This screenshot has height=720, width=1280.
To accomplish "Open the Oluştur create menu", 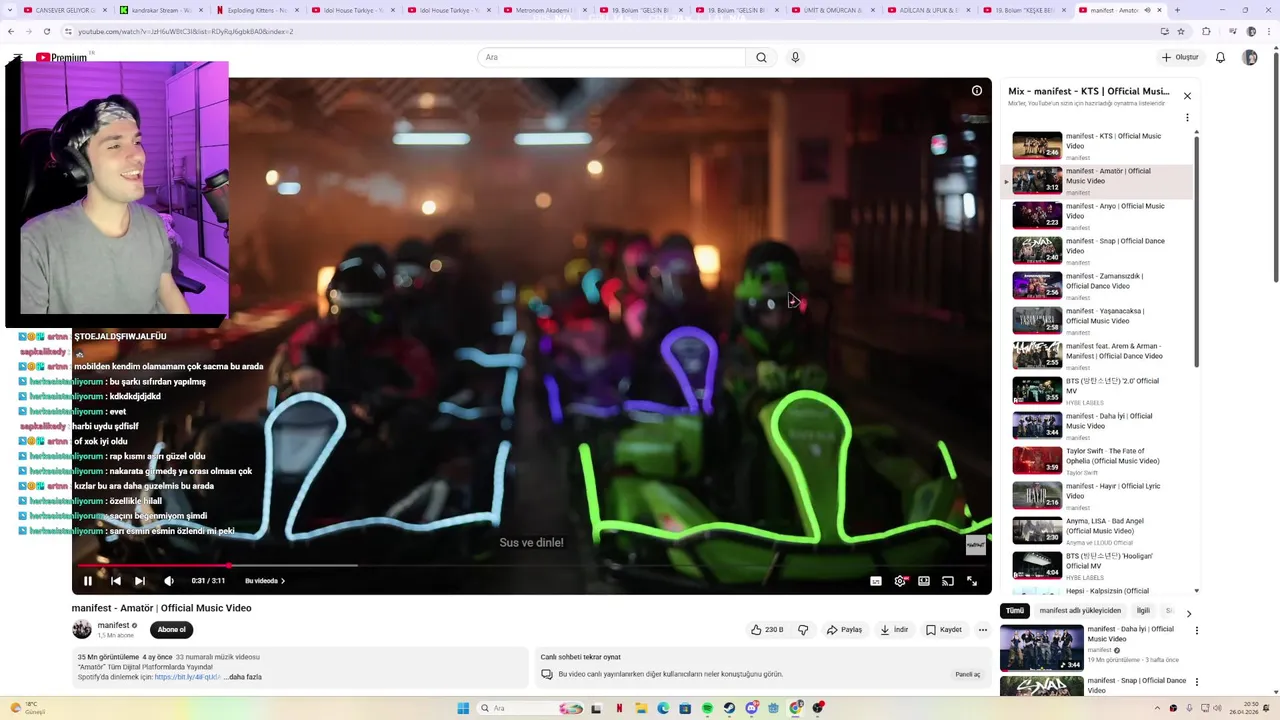I will pyautogui.click(x=1180, y=57).
